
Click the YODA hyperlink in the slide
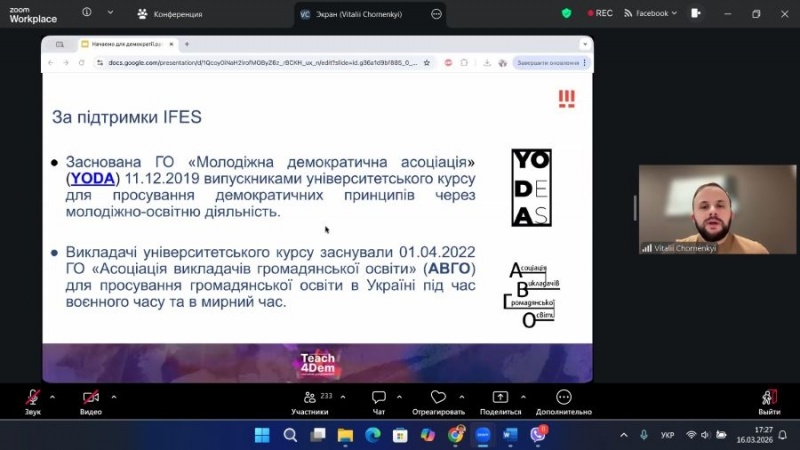89,178
